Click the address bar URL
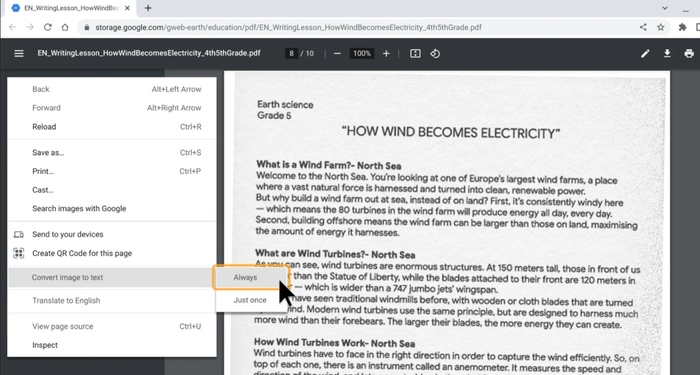 288,27
